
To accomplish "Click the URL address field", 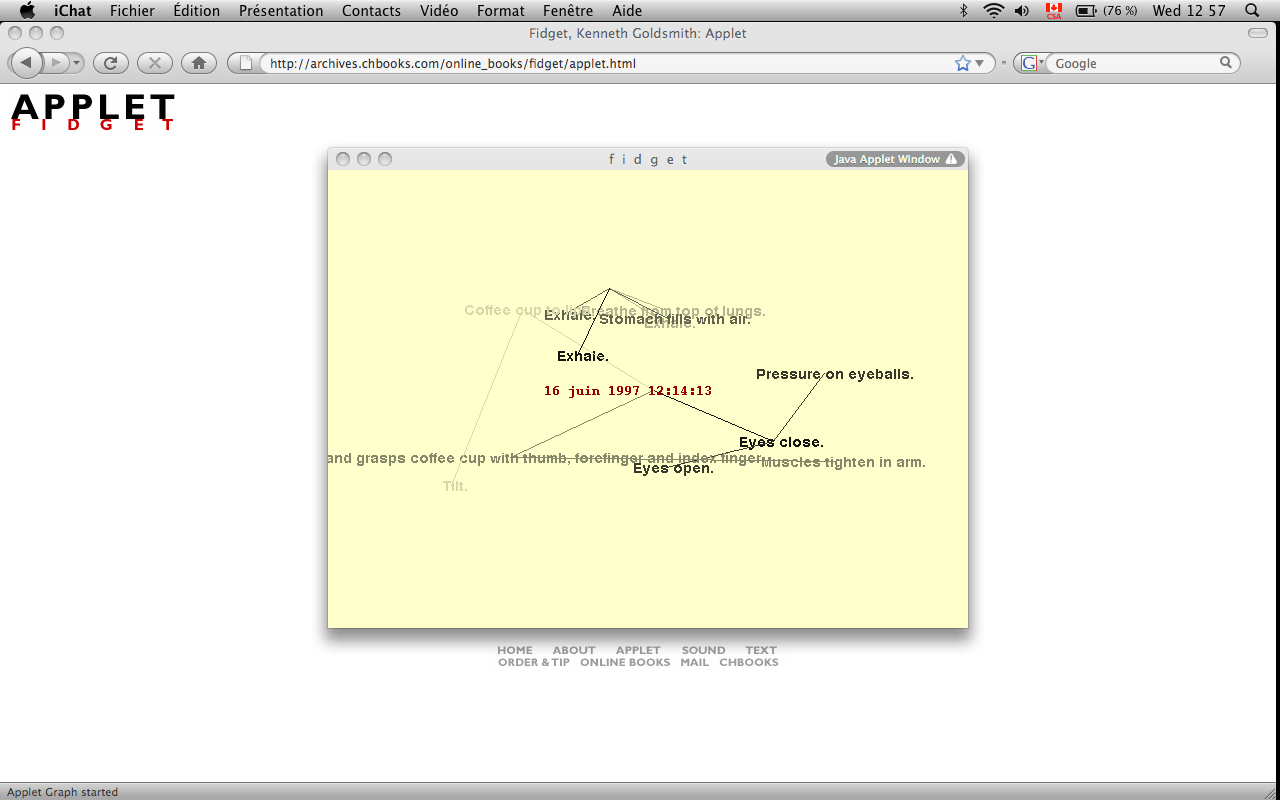I will click(606, 63).
